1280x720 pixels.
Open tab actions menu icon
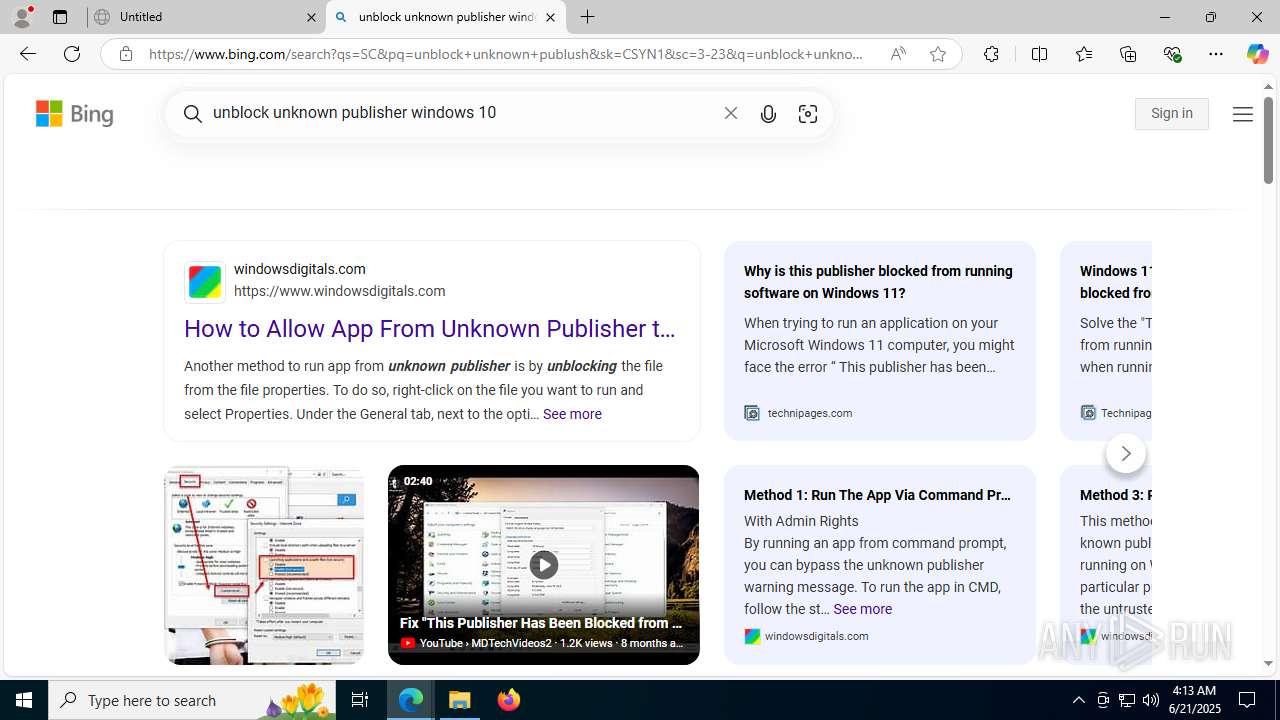tap(60, 17)
